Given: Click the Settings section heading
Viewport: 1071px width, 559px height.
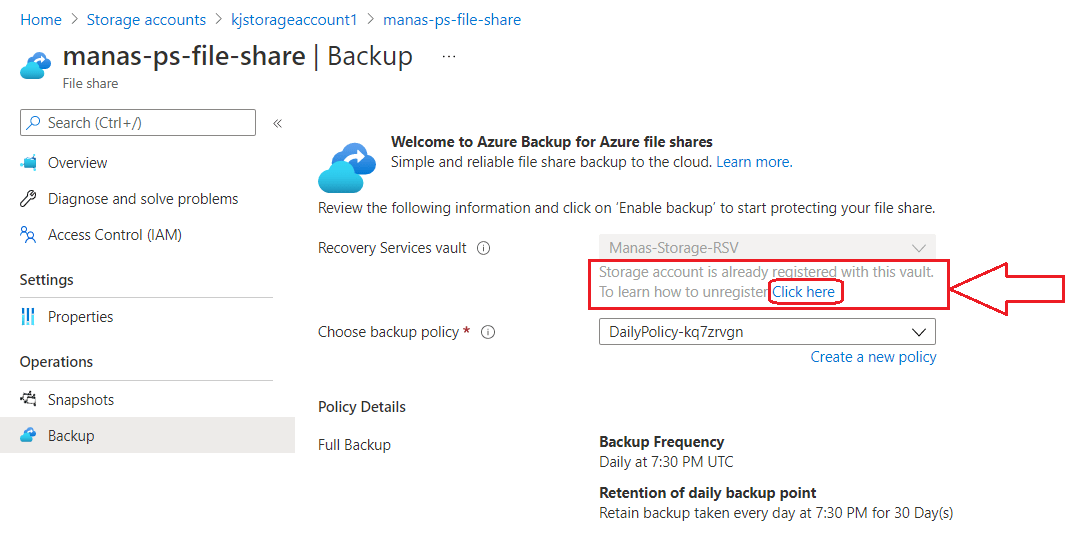Looking at the screenshot, I should click(x=46, y=280).
